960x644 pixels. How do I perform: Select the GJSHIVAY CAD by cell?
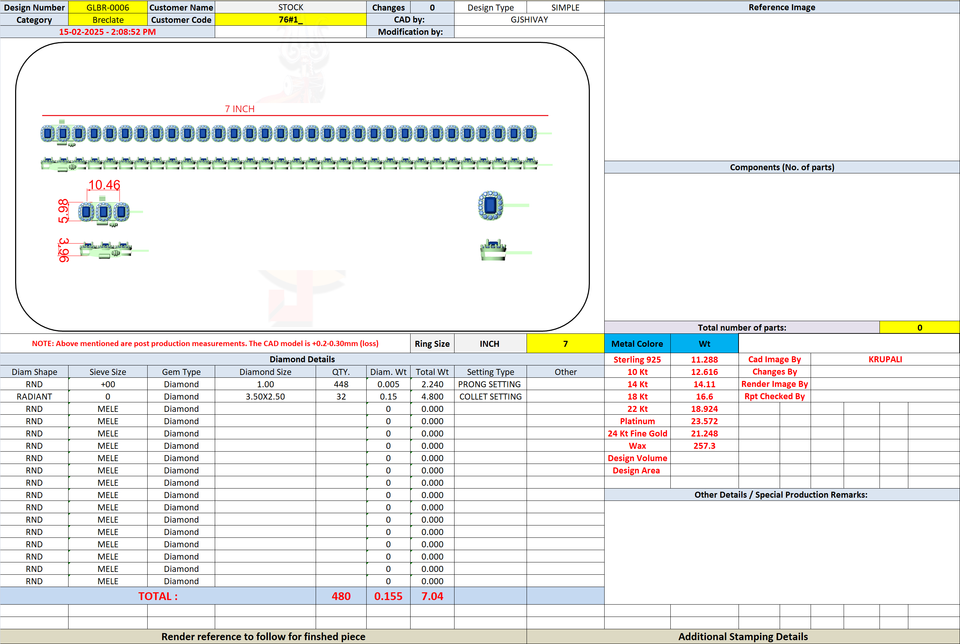pos(529,20)
